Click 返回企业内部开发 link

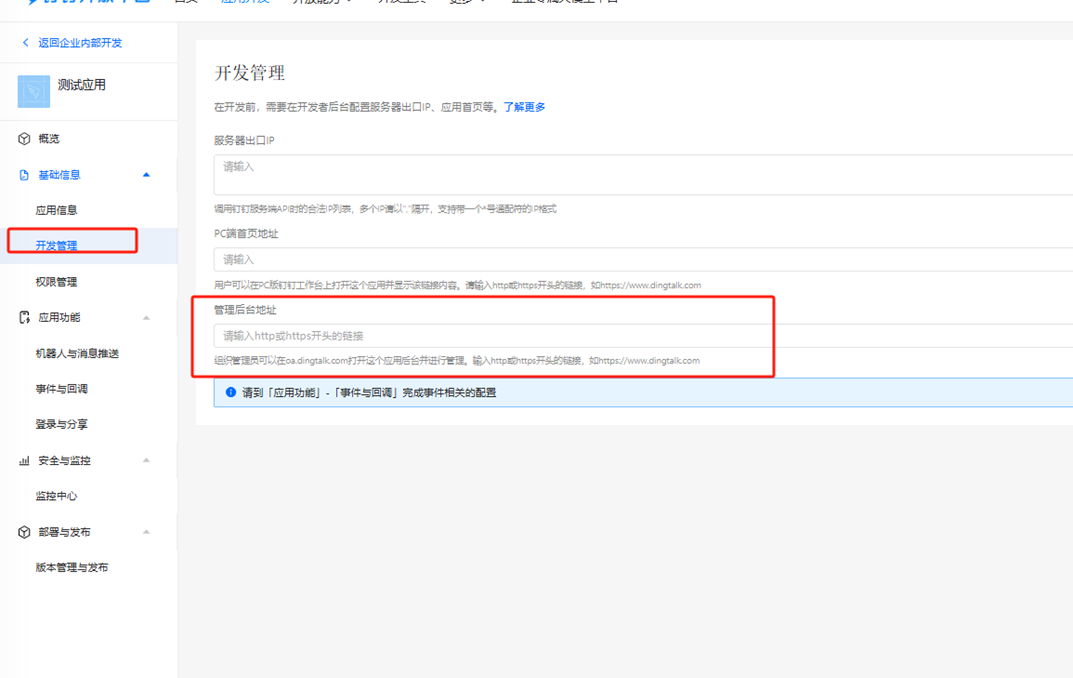[x=80, y=42]
